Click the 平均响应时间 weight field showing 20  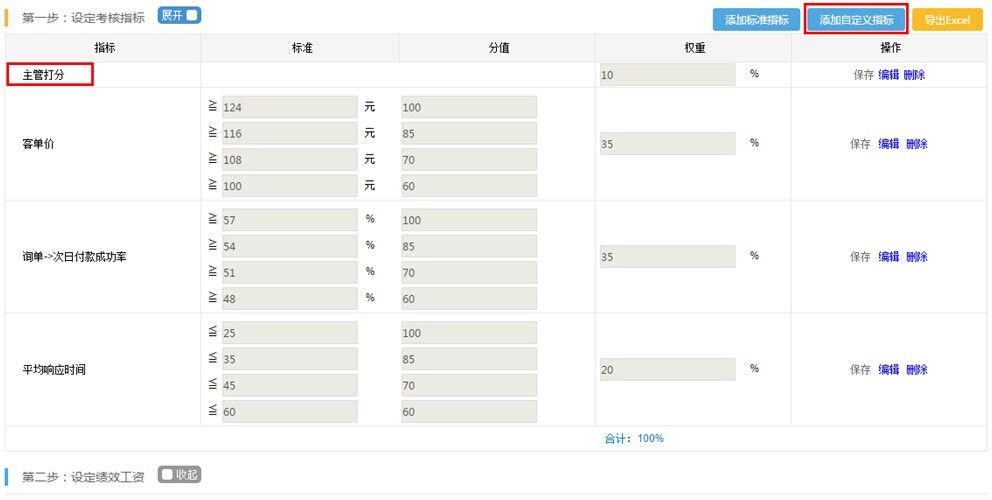point(667,369)
